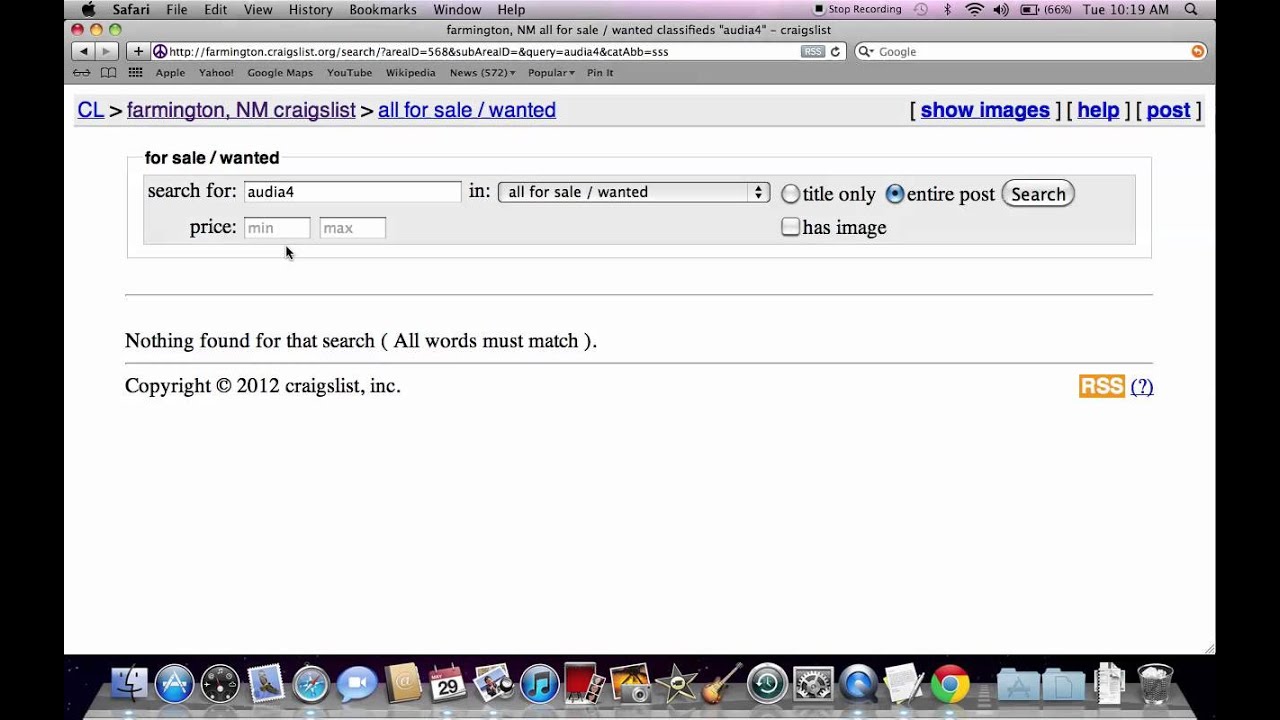Open the Mail stamp icon in Dock
The image size is (1280, 720).
(x=265, y=684)
